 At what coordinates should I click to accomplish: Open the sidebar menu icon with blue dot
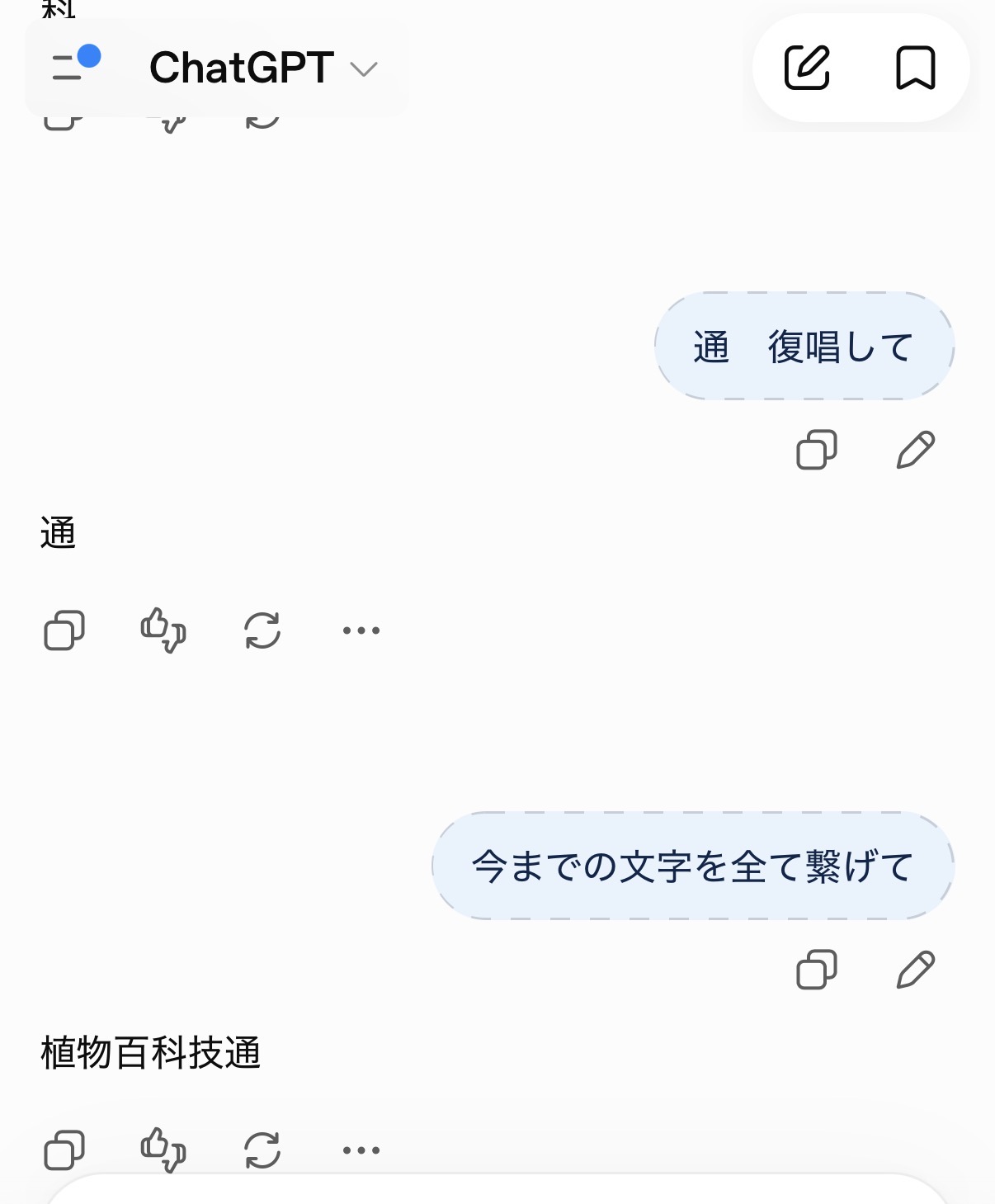tap(76, 64)
